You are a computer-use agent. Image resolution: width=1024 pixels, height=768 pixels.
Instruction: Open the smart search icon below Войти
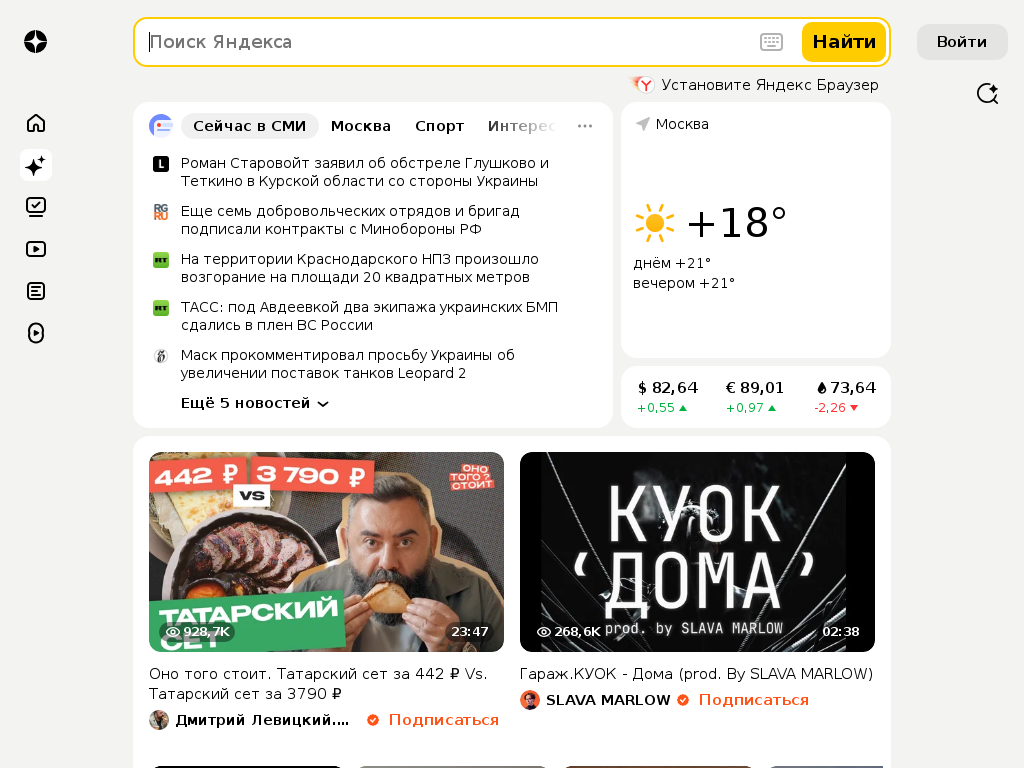(987, 93)
